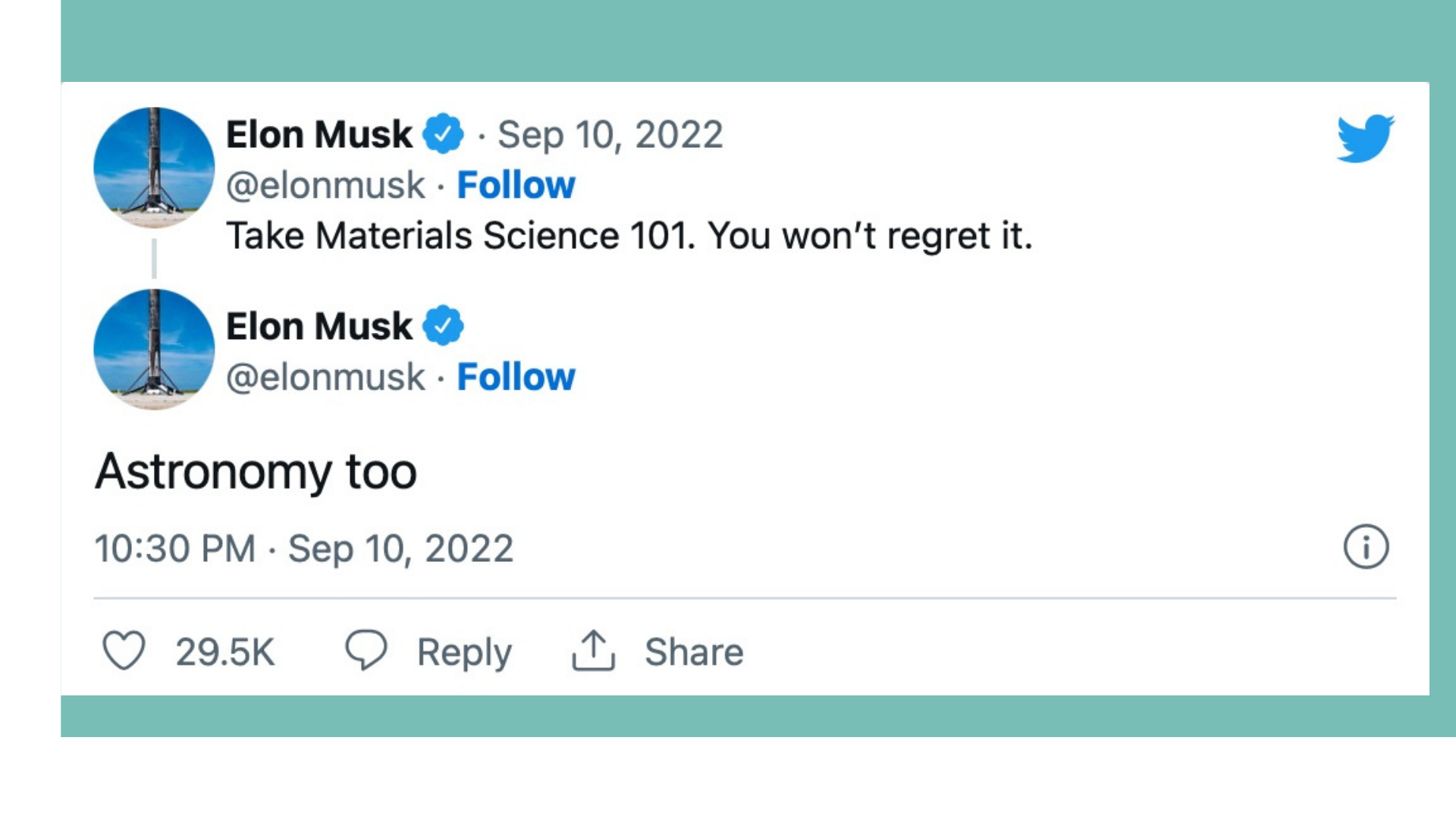Click the Share text label
1456x819 pixels.
pyautogui.click(x=694, y=652)
